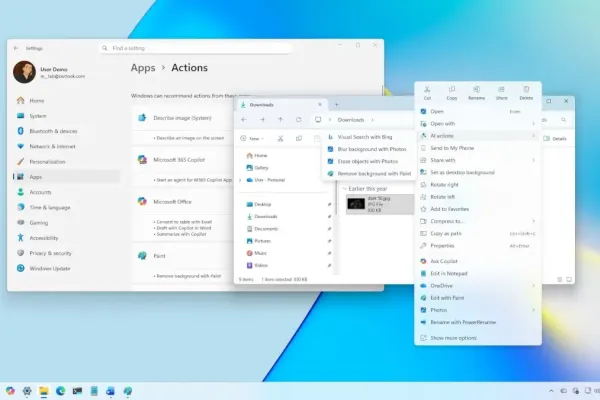Open Windows Update in Settings sidebar
The height and width of the screenshot is (400, 600).
(x=66, y=269)
